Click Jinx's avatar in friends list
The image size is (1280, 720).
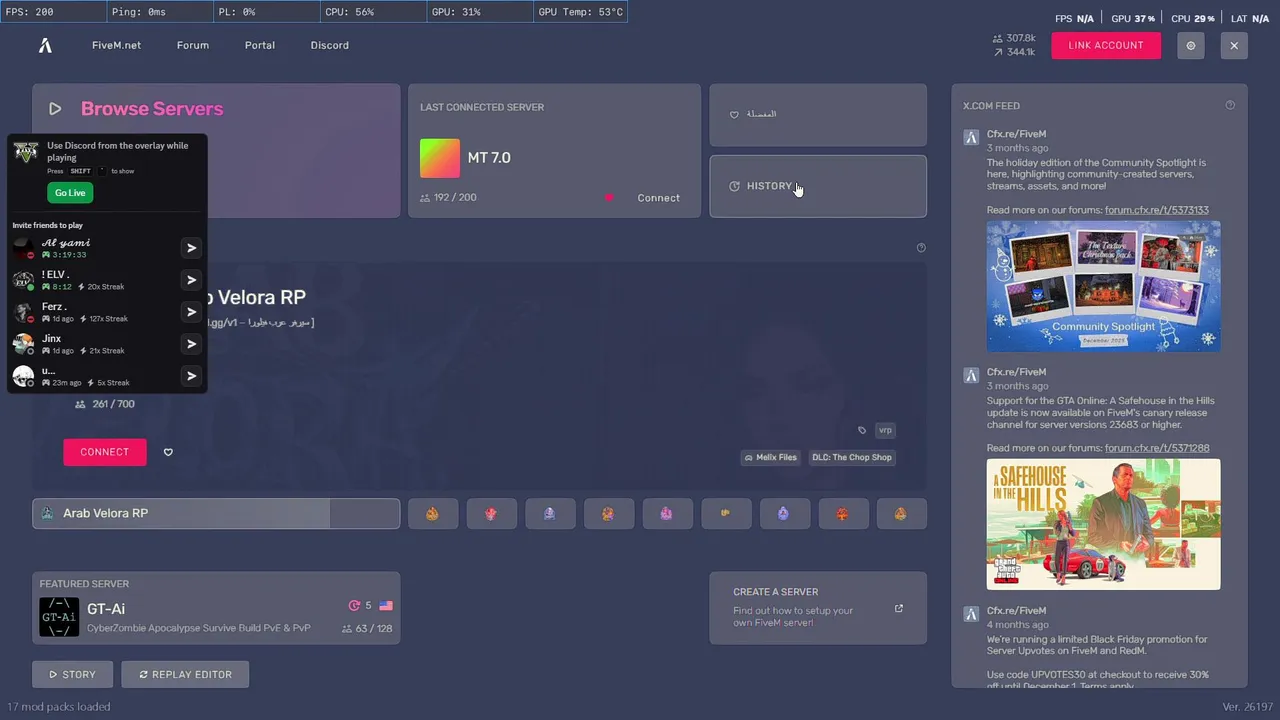23,344
